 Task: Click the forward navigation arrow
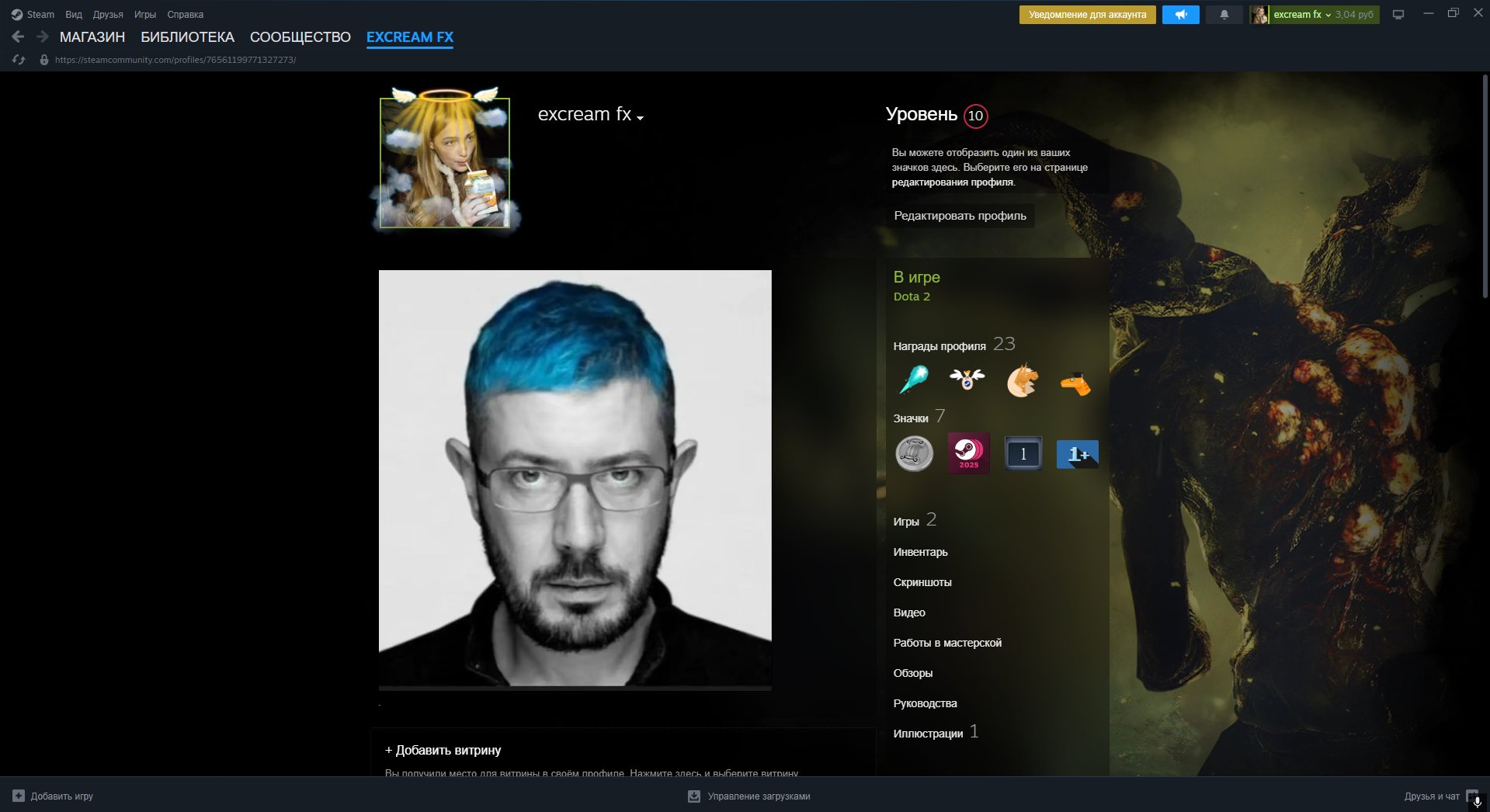(x=43, y=36)
